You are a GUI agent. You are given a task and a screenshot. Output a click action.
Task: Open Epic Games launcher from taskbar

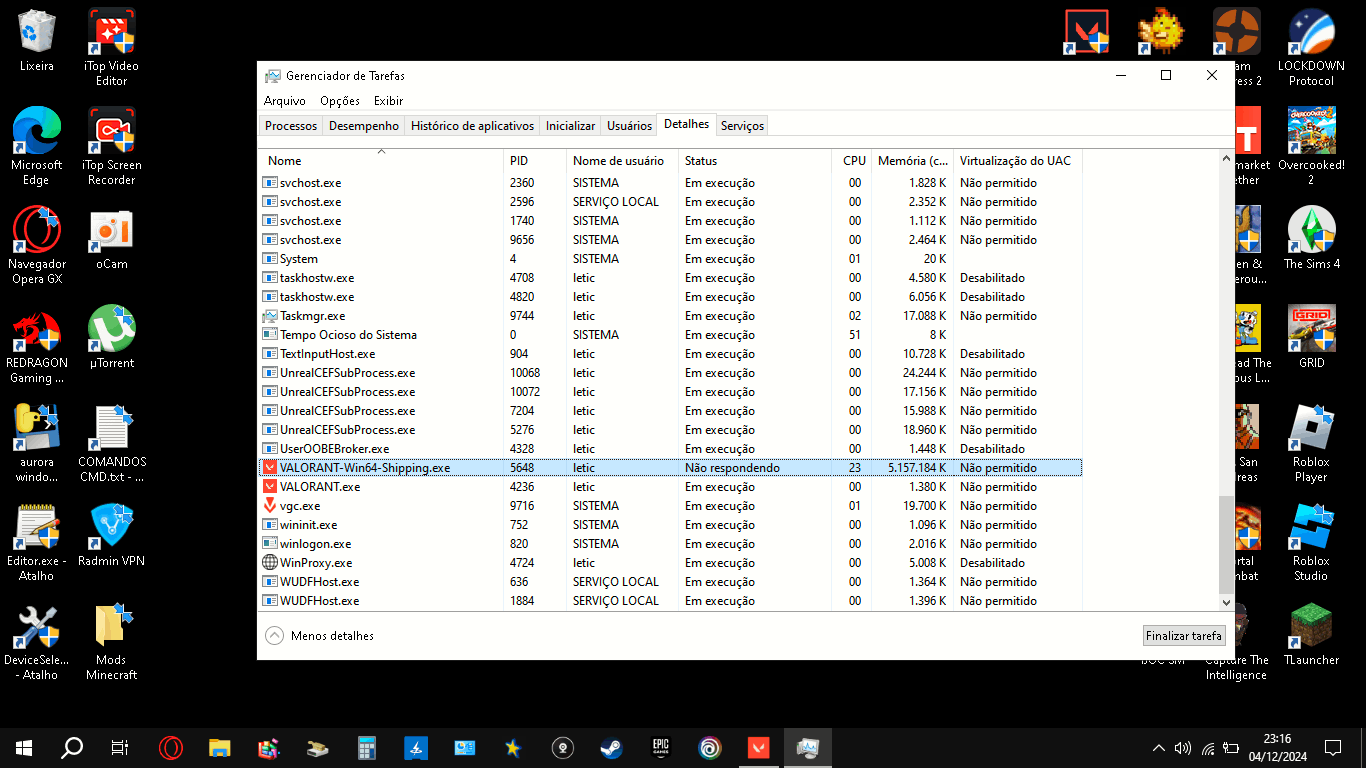pyautogui.click(x=660, y=747)
